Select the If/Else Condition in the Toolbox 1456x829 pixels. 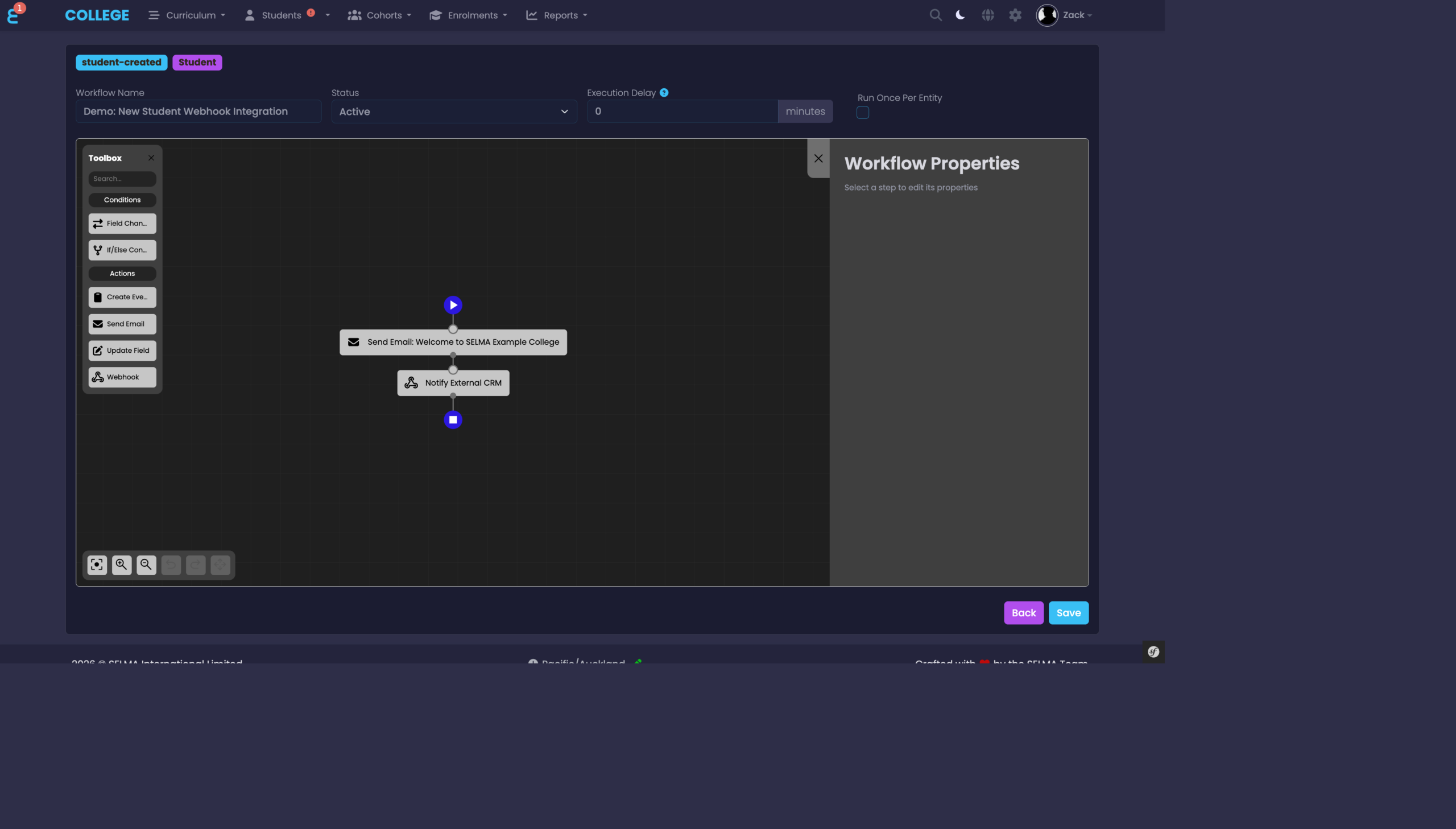[122, 249]
